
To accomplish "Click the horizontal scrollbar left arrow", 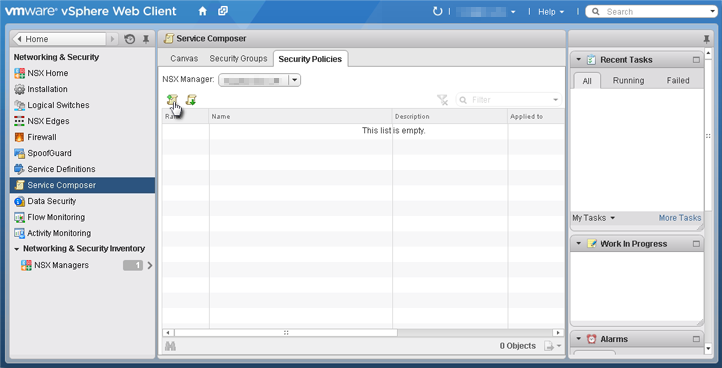I will (168, 333).
